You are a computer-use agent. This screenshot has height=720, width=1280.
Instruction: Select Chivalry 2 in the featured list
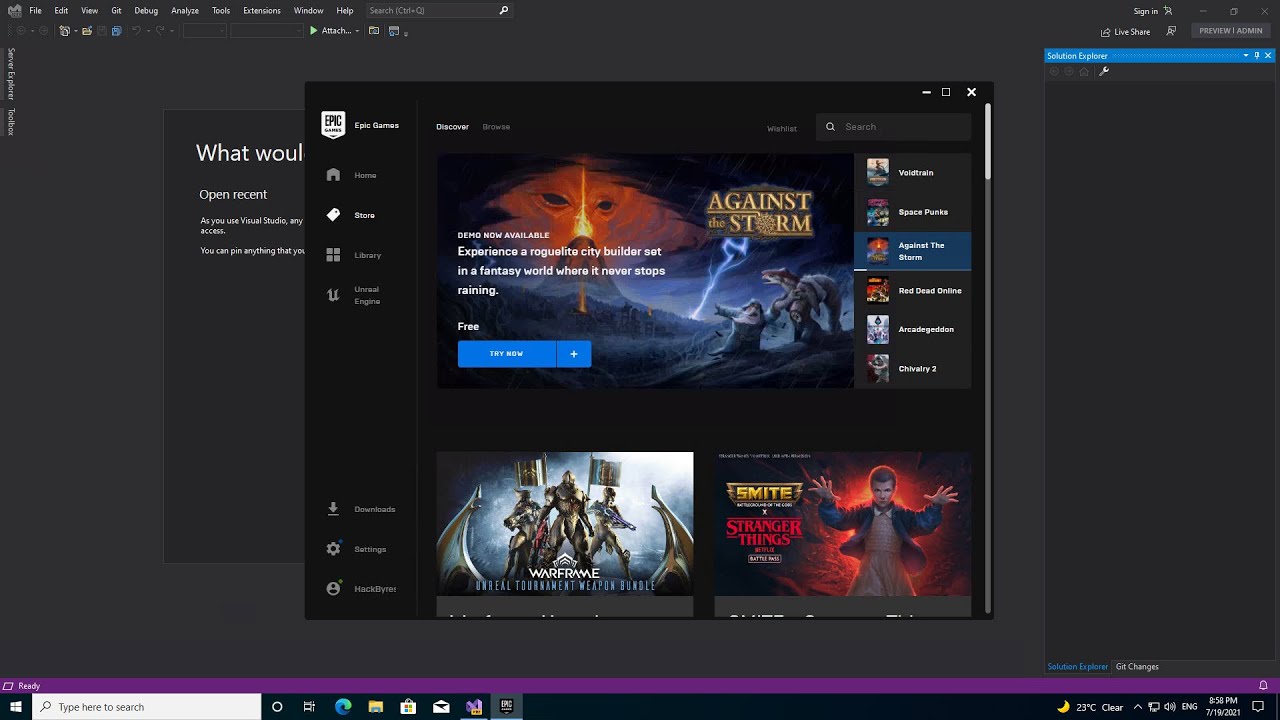pyautogui.click(x=912, y=369)
